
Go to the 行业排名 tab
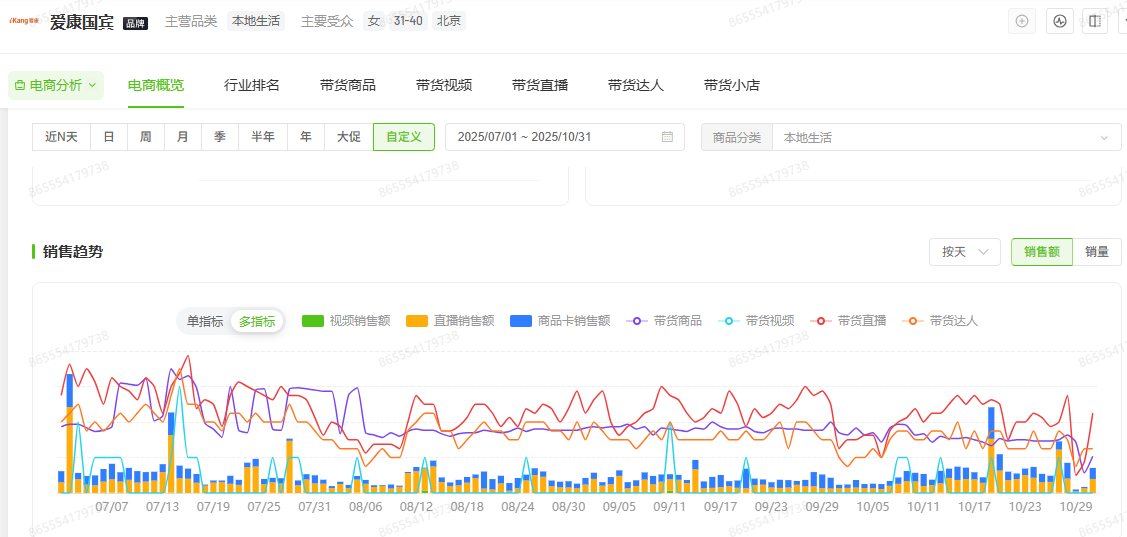(x=252, y=85)
